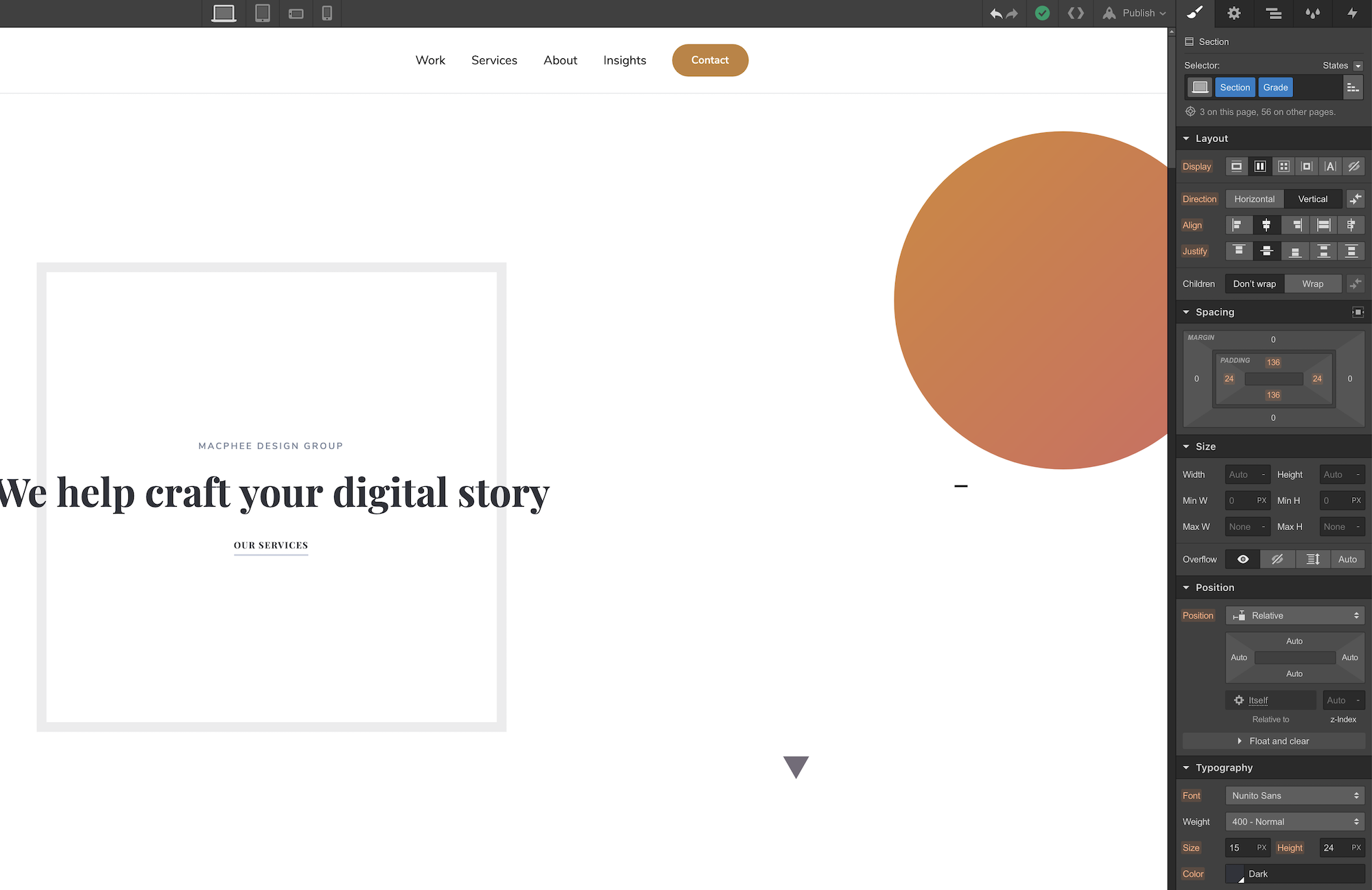Click the Contact button
This screenshot has width=1372, height=890.
[709, 60]
